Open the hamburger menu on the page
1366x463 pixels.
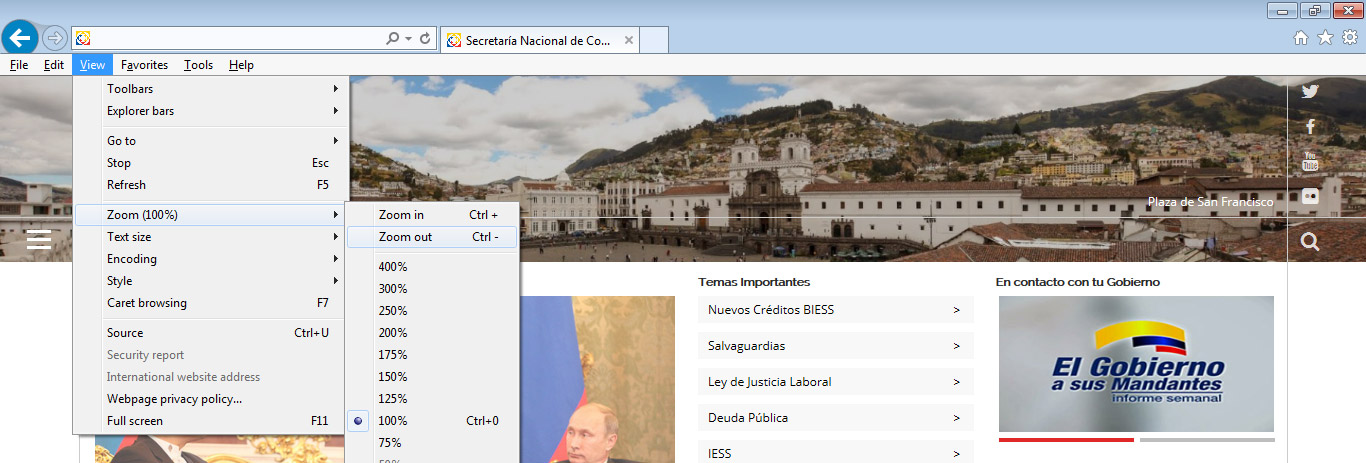[x=39, y=240]
